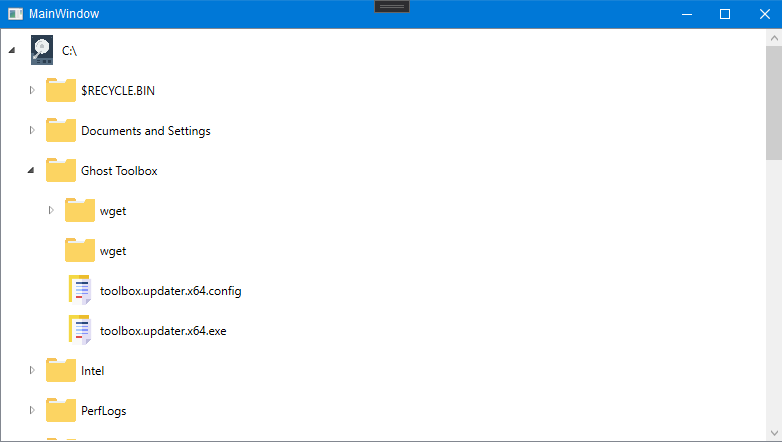Click the Ghost Toolbox folder icon

pos(61,170)
